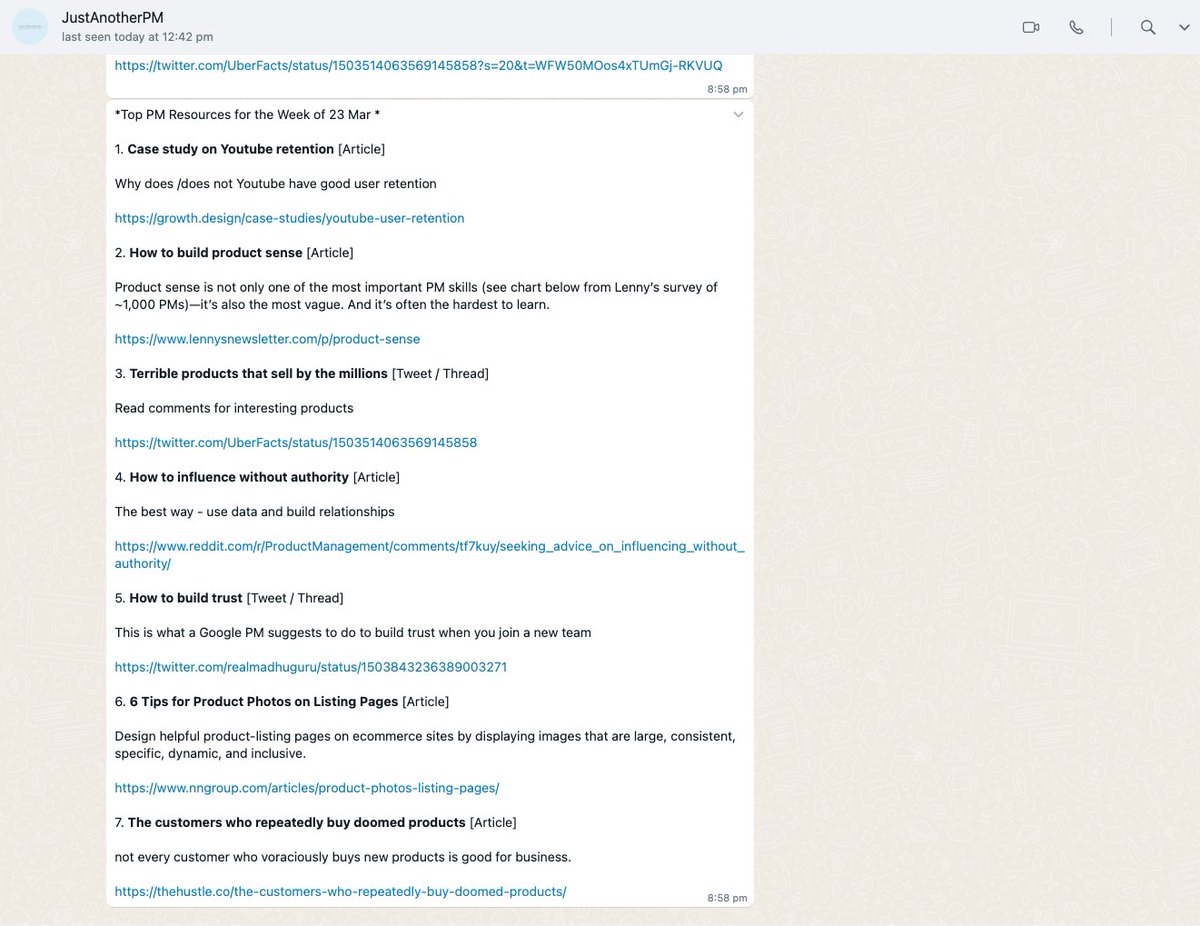The height and width of the screenshot is (926, 1200).
Task: Start a voice call with JustAnotherPM
Action: [1076, 27]
